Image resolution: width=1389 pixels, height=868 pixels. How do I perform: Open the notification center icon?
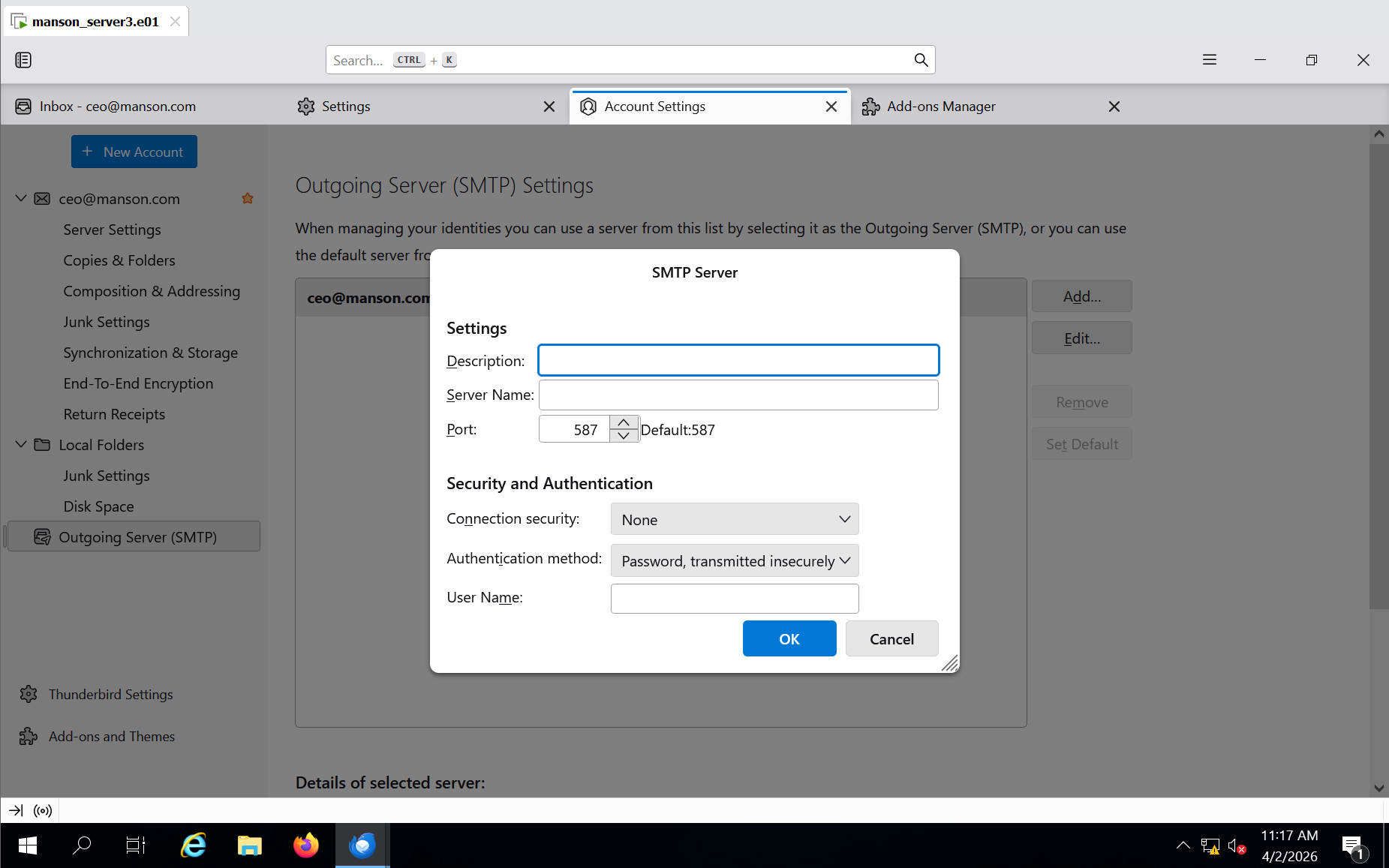[x=1355, y=847]
